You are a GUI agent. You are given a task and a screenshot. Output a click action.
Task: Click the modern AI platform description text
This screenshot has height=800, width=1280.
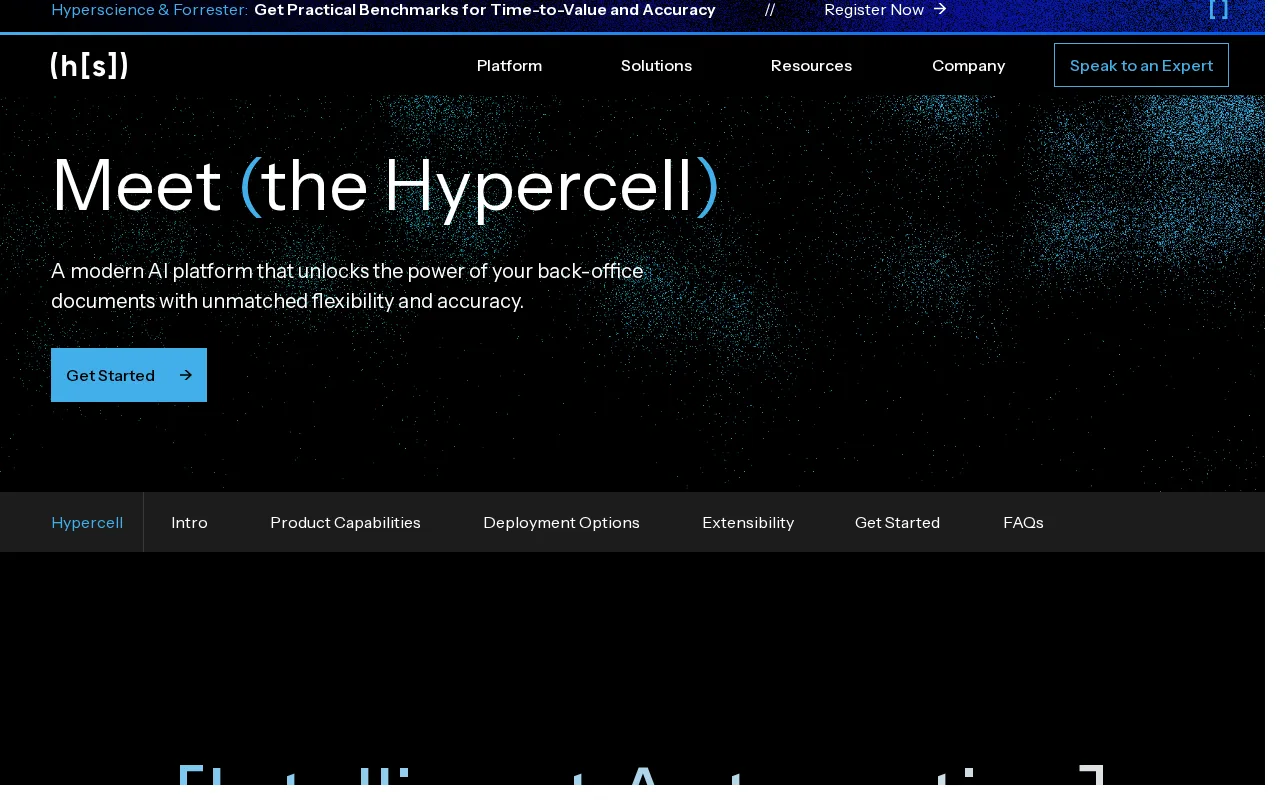click(x=347, y=285)
